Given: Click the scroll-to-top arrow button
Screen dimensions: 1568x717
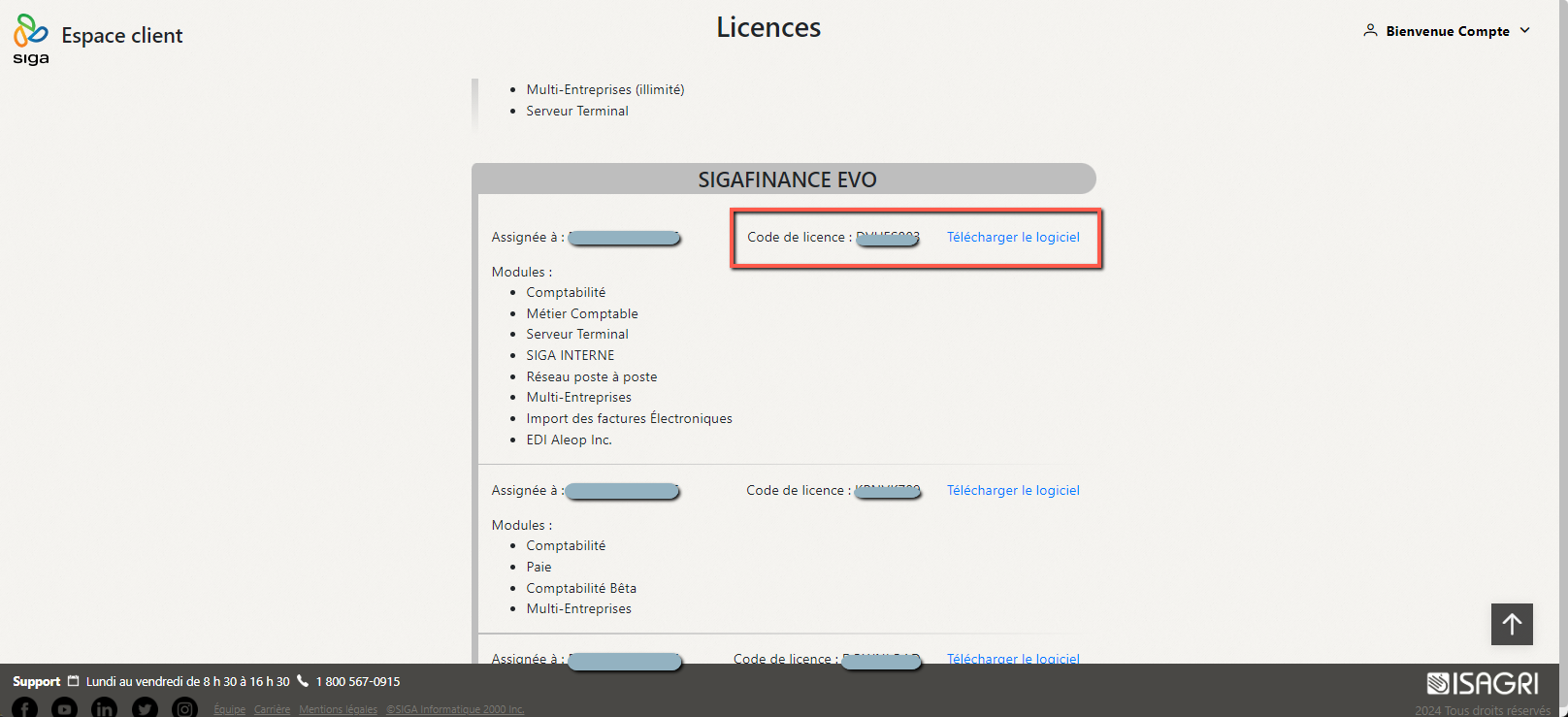Looking at the screenshot, I should pyautogui.click(x=1512, y=624).
